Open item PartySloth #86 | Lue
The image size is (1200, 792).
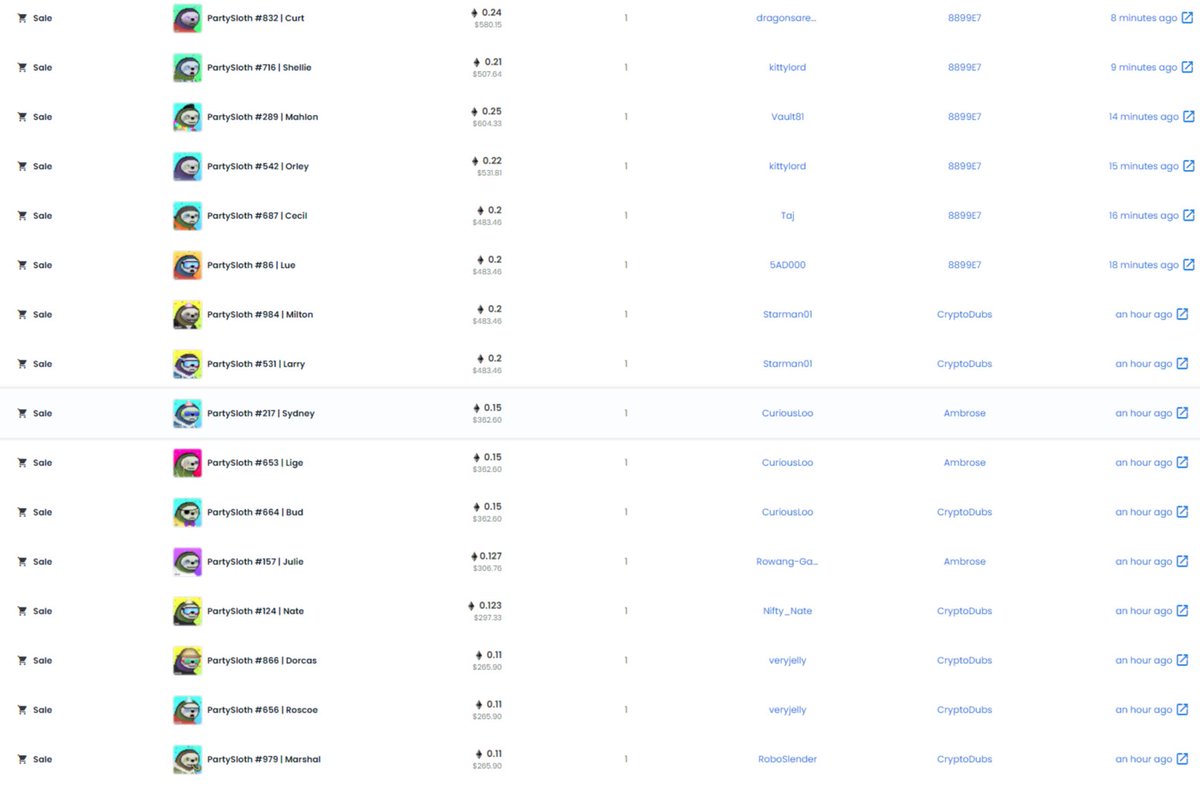(x=251, y=265)
